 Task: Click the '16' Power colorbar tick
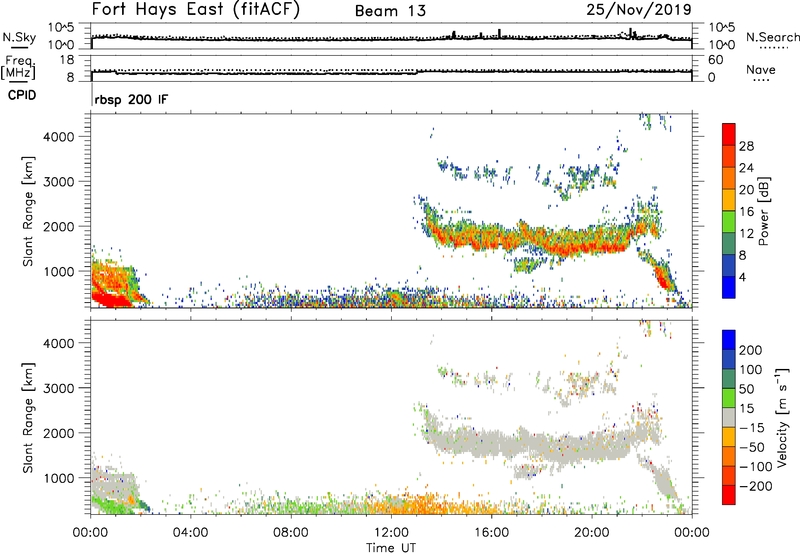[746, 211]
